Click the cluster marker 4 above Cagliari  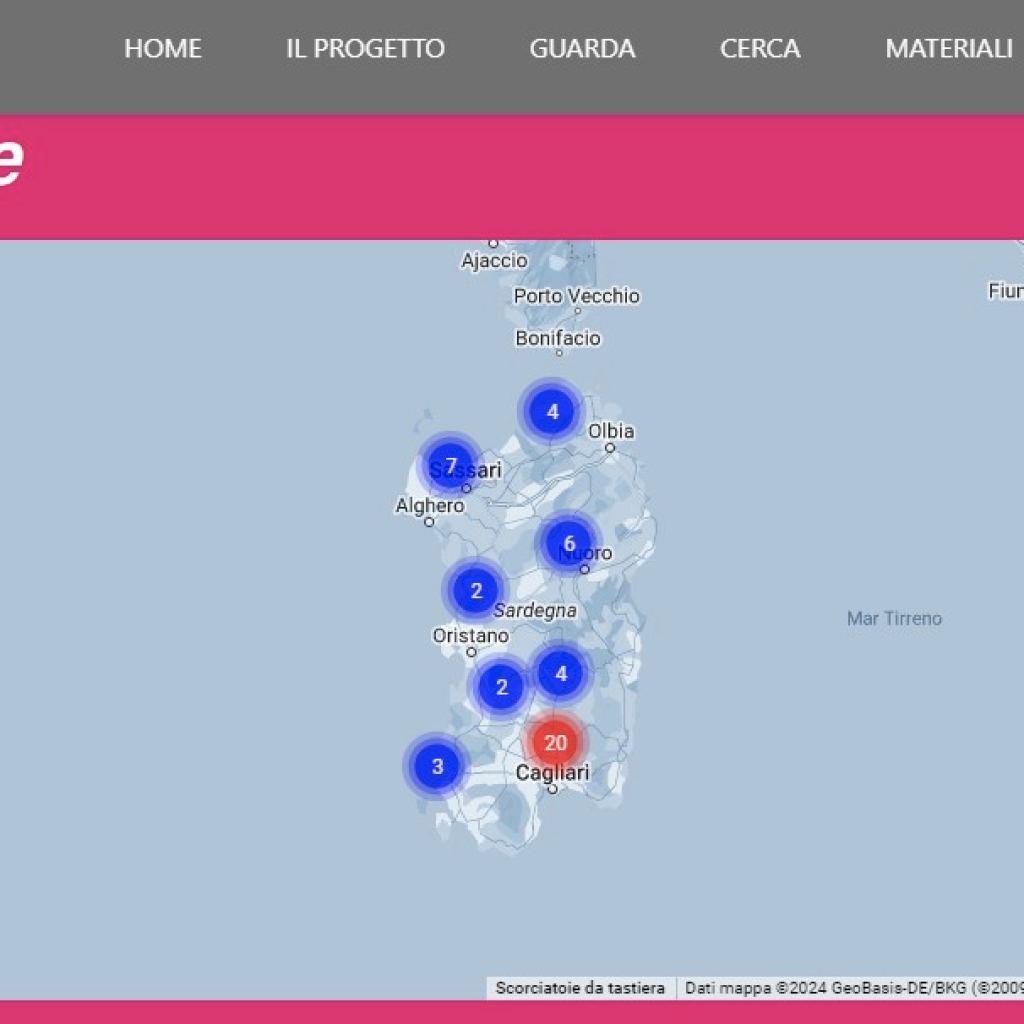point(560,673)
